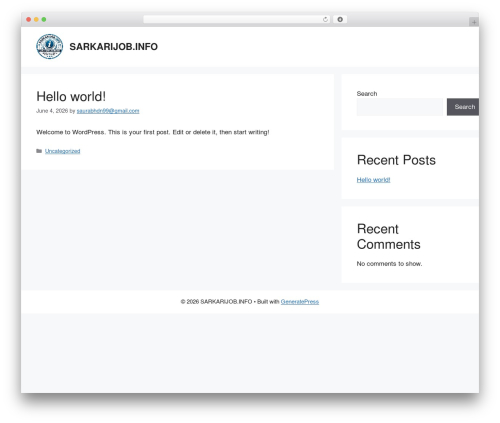Image resolution: width=500 pixels, height=423 pixels.
Task: Add a new browser tab with plus button
Action: tap(474, 22)
